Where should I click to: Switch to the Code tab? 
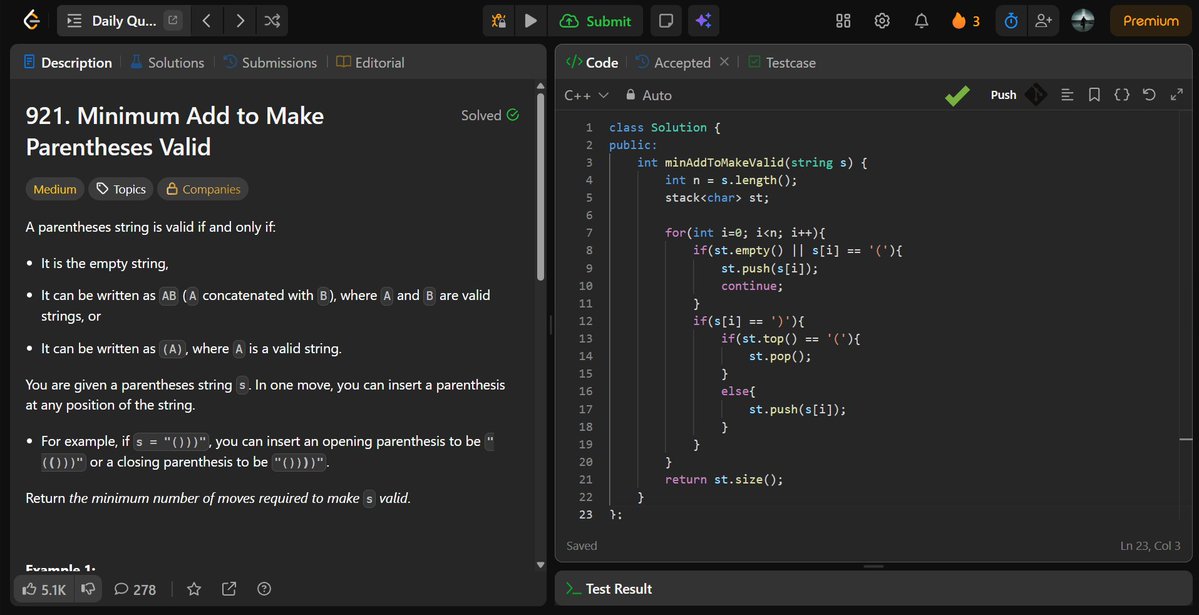pos(592,63)
